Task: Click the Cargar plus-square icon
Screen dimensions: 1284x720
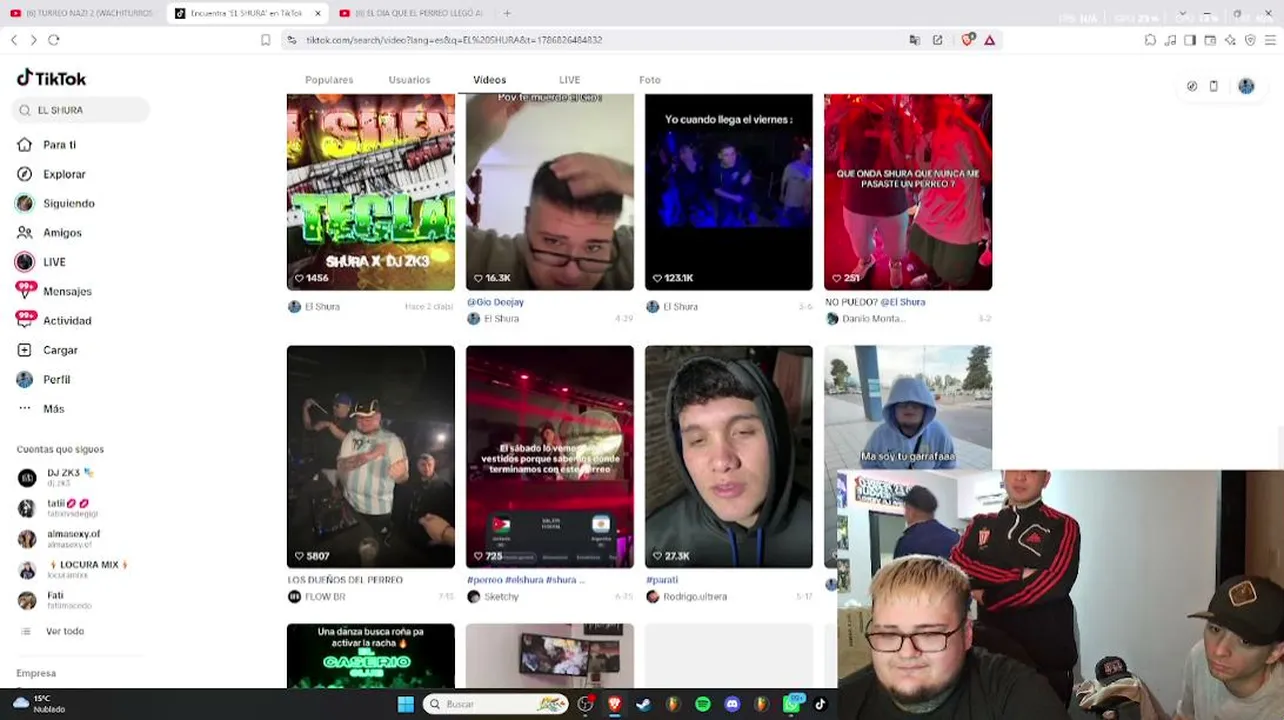Action: pyautogui.click(x=25, y=350)
